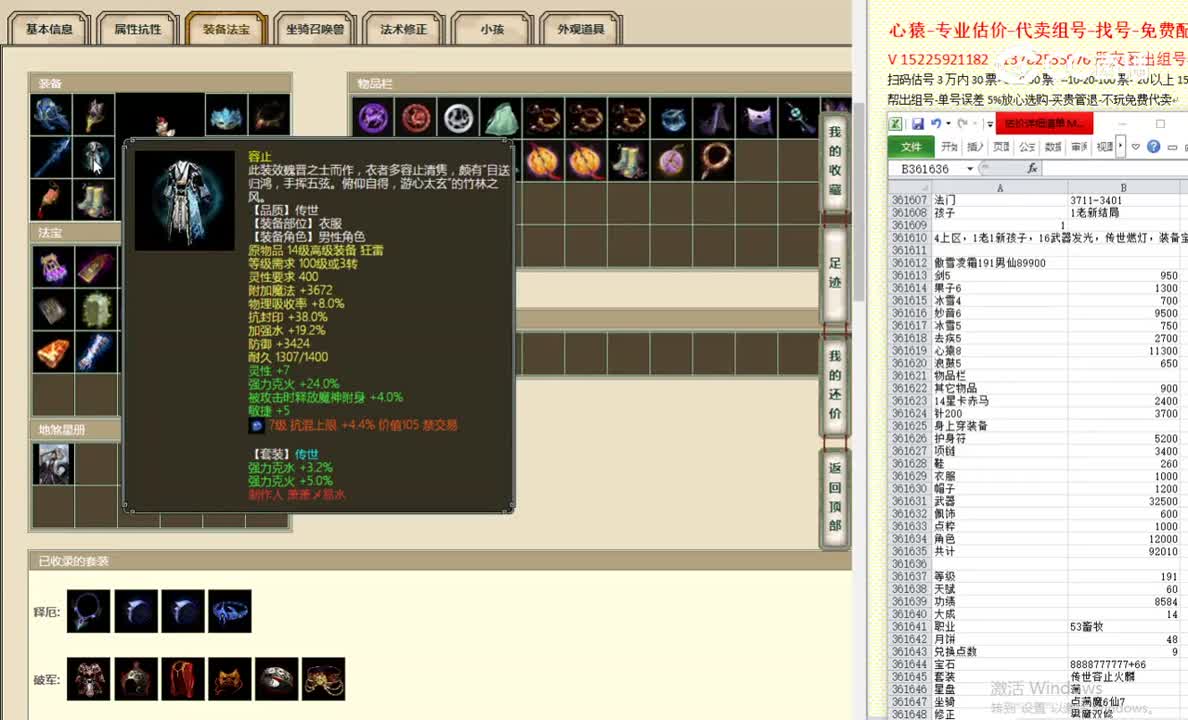Open Excel's 文件 menu
Image resolution: width=1188 pixels, height=720 pixels.
[911, 145]
